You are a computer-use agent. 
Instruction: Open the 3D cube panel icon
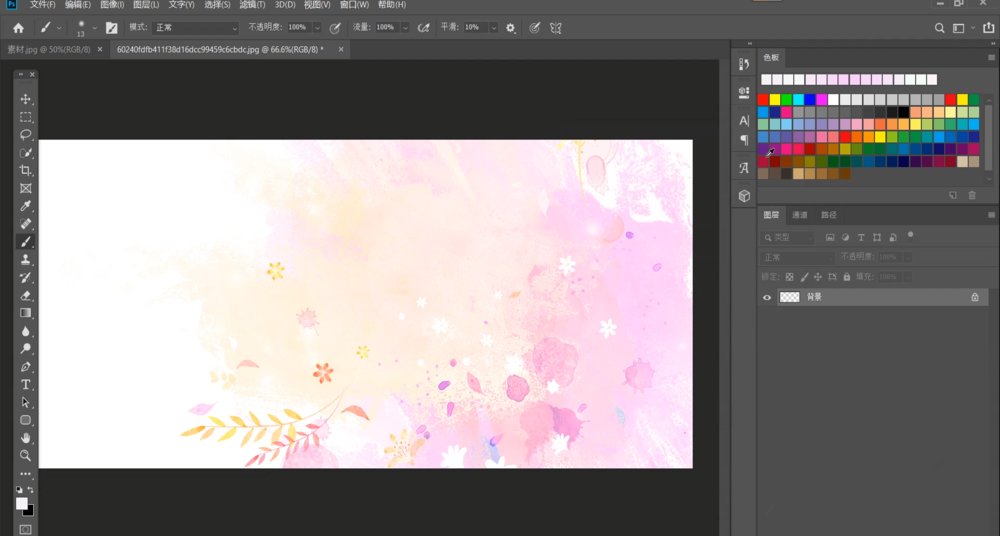[744, 196]
